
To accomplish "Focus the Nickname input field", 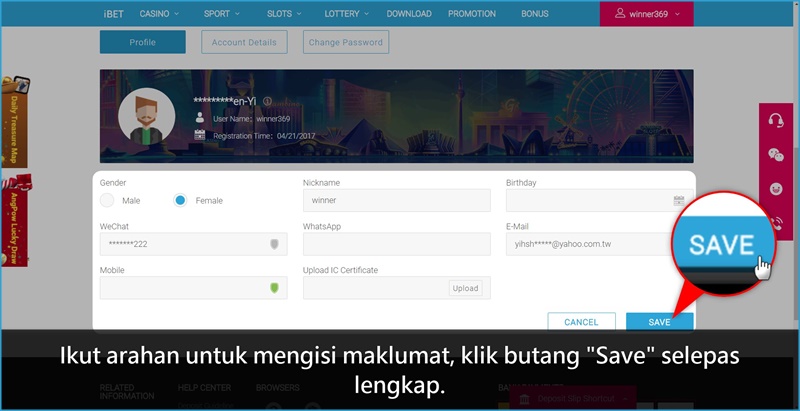I will (x=396, y=200).
